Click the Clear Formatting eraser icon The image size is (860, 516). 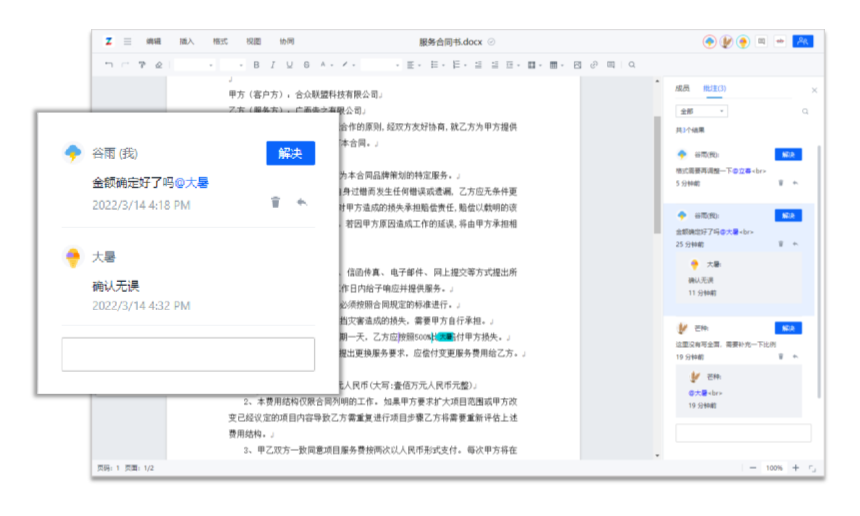point(159,65)
